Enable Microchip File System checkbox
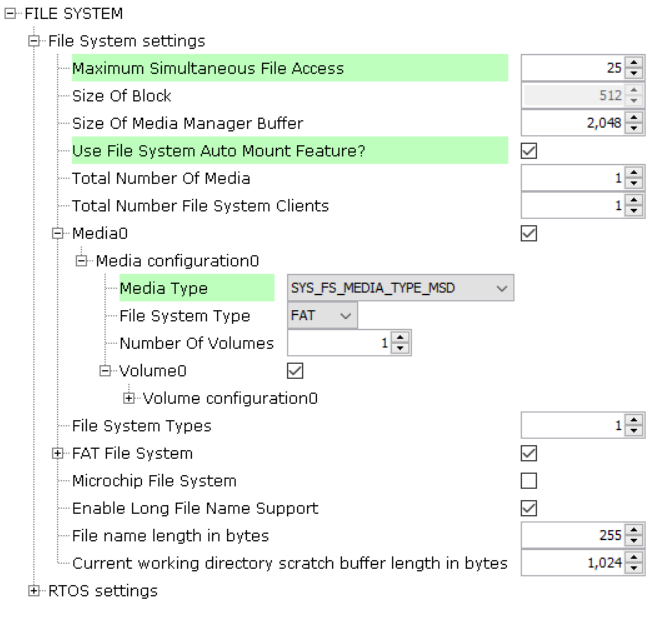The width and height of the screenshot is (663, 623). click(x=530, y=481)
